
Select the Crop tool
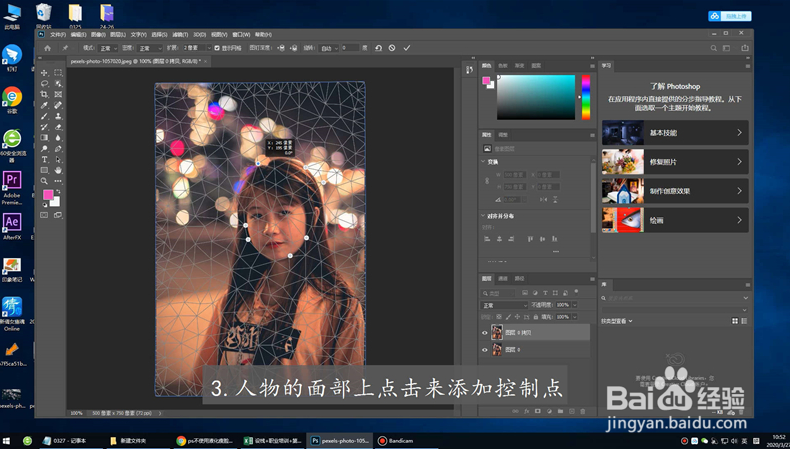coord(44,94)
